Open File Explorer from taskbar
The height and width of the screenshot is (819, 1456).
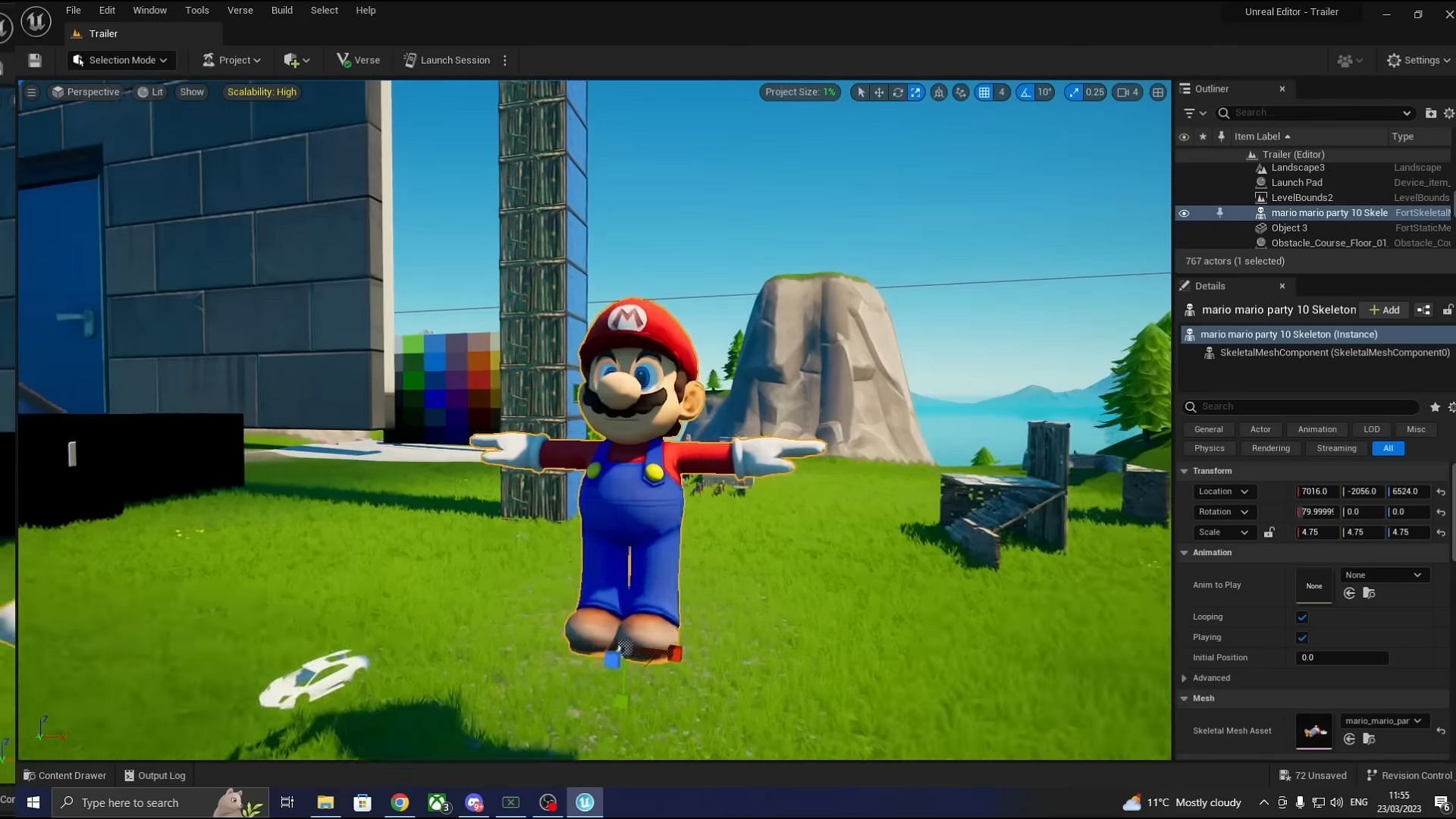pos(325,802)
